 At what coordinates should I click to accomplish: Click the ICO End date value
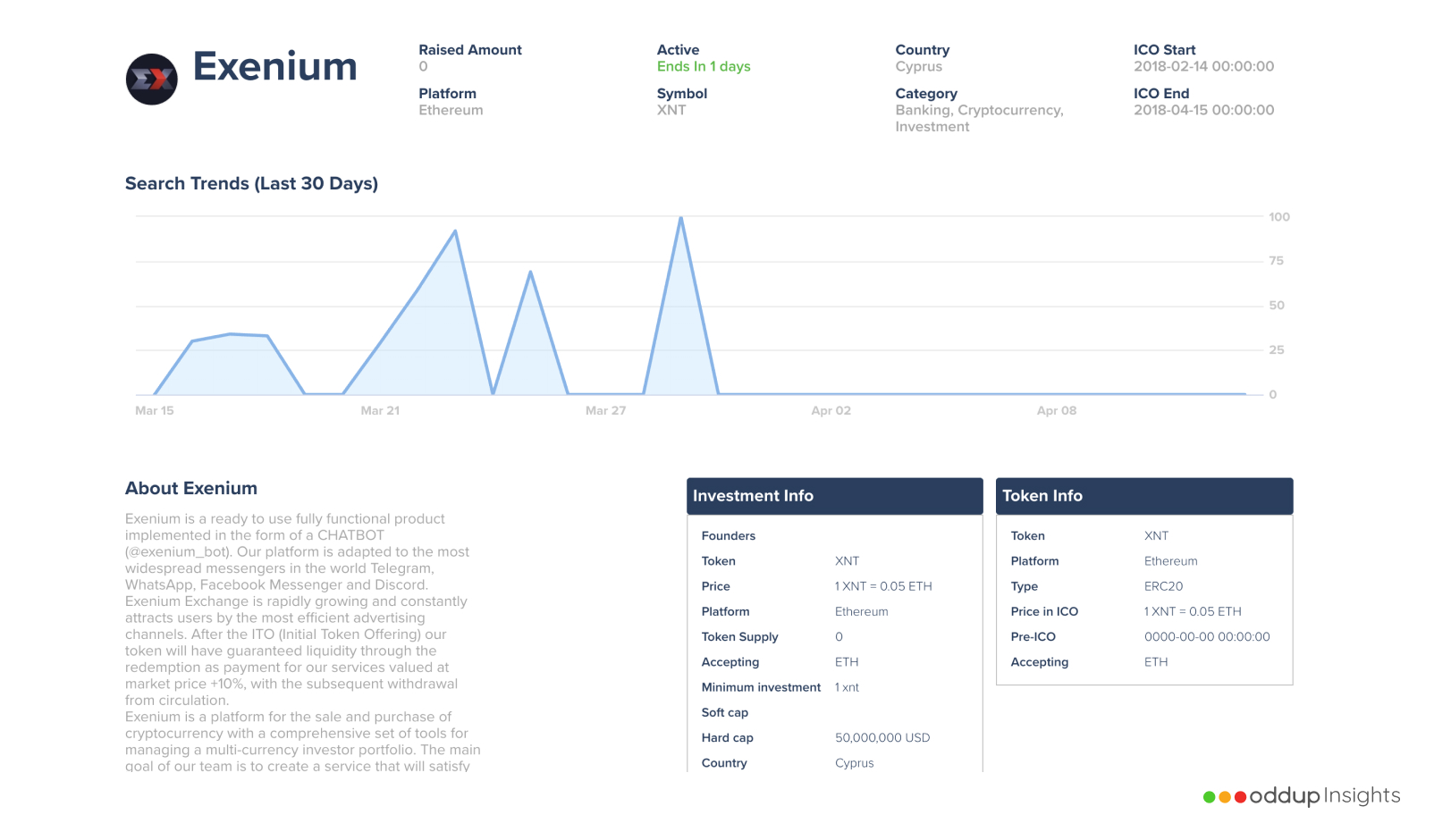1204,111
